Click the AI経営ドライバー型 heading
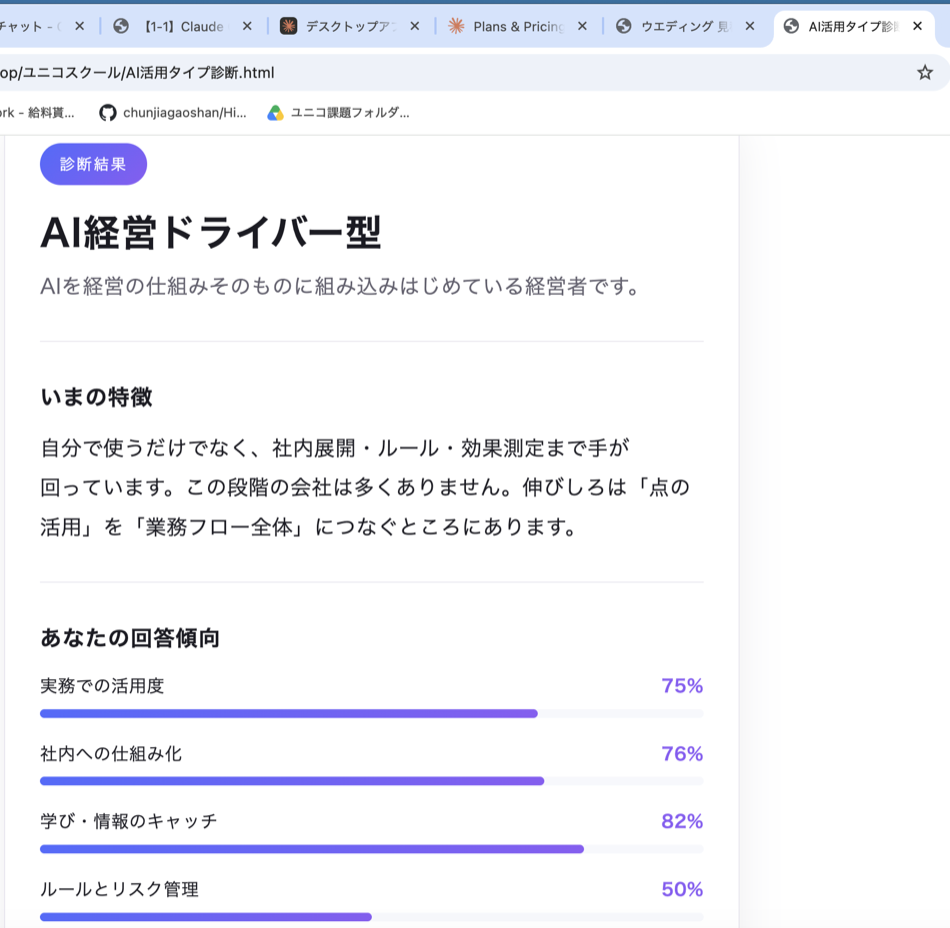The image size is (950, 928). [x=211, y=233]
